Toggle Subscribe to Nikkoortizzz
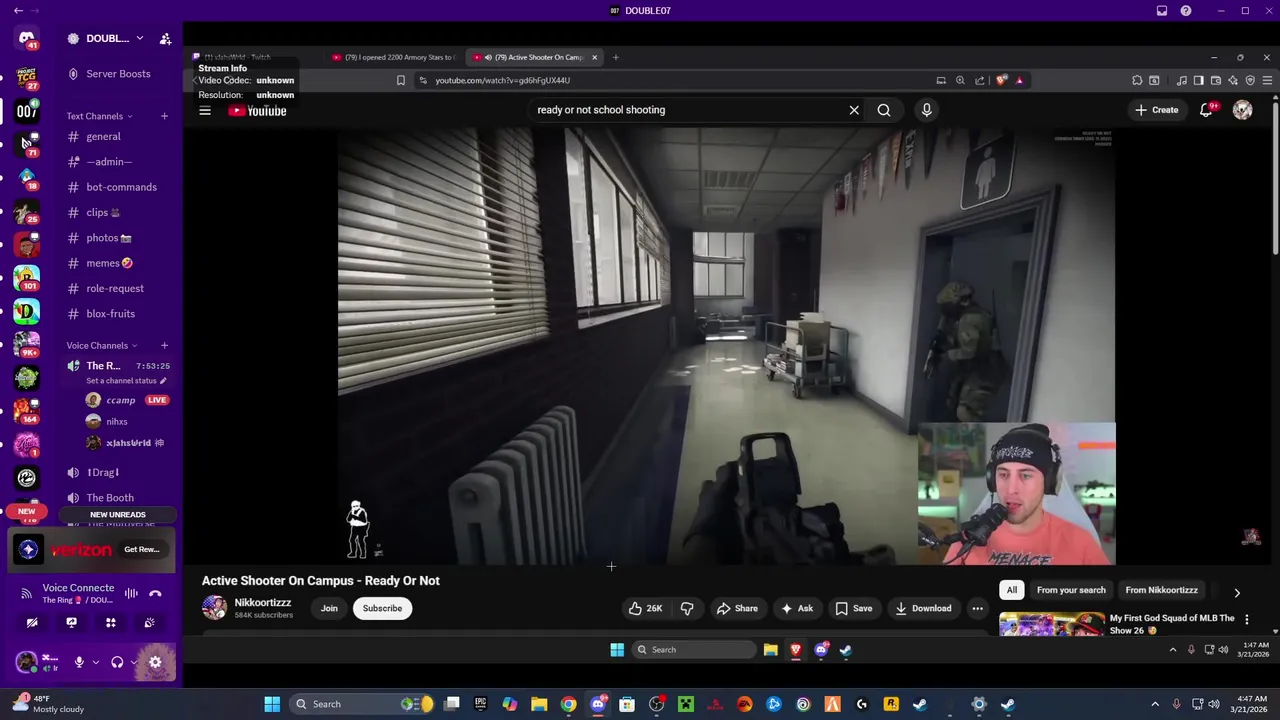The image size is (1280, 720). pos(382,608)
